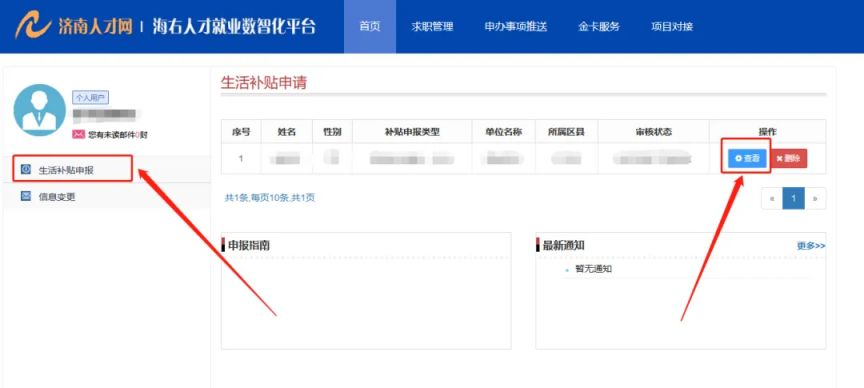864x388 pixels.
Task: Open the 申办事项推送 menu
Action: tap(516, 26)
